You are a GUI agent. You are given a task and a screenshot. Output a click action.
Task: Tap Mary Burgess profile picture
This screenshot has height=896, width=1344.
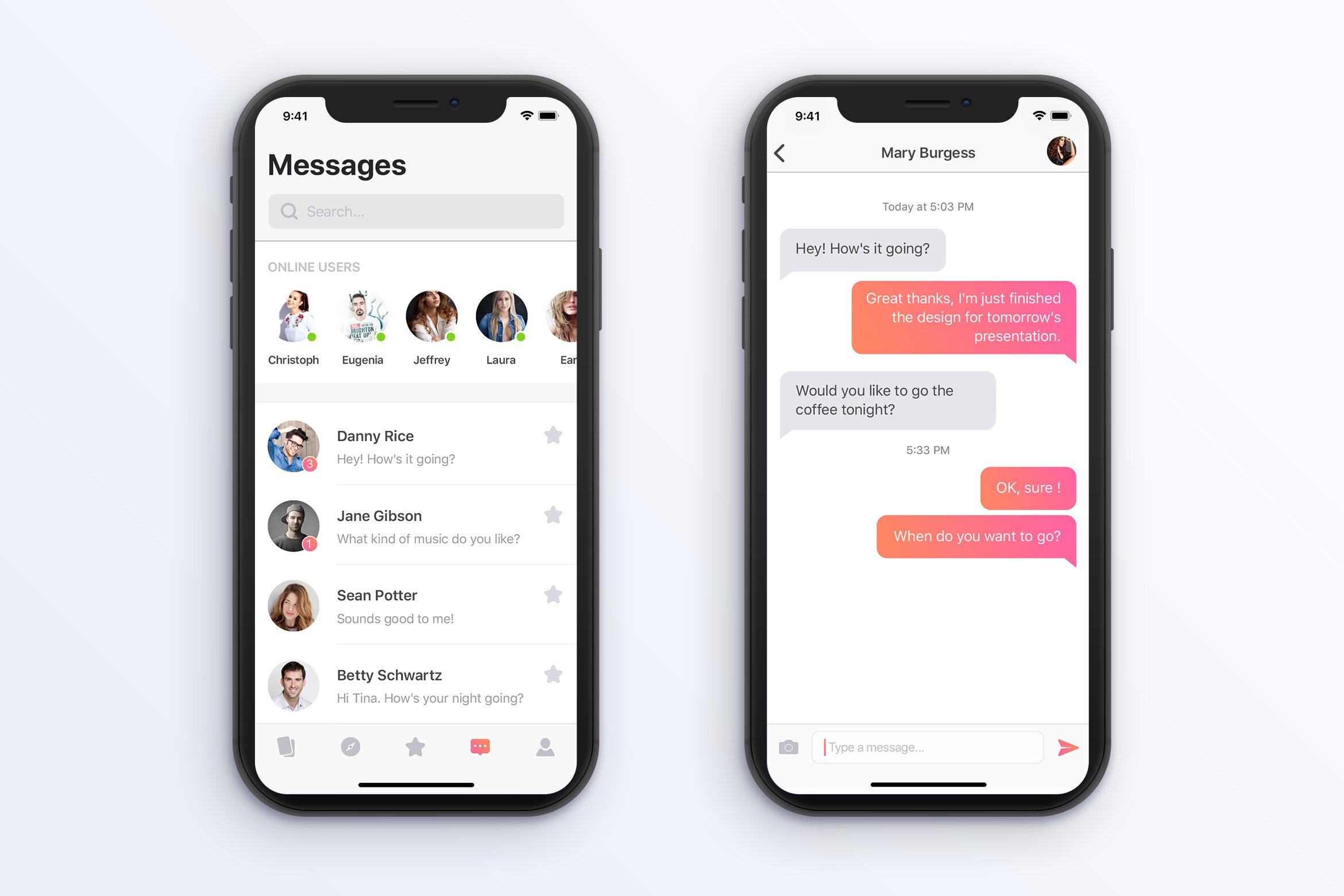1062,152
